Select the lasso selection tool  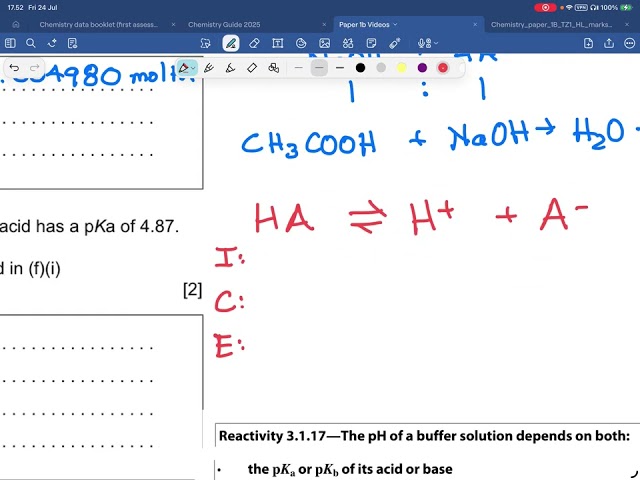[206, 43]
